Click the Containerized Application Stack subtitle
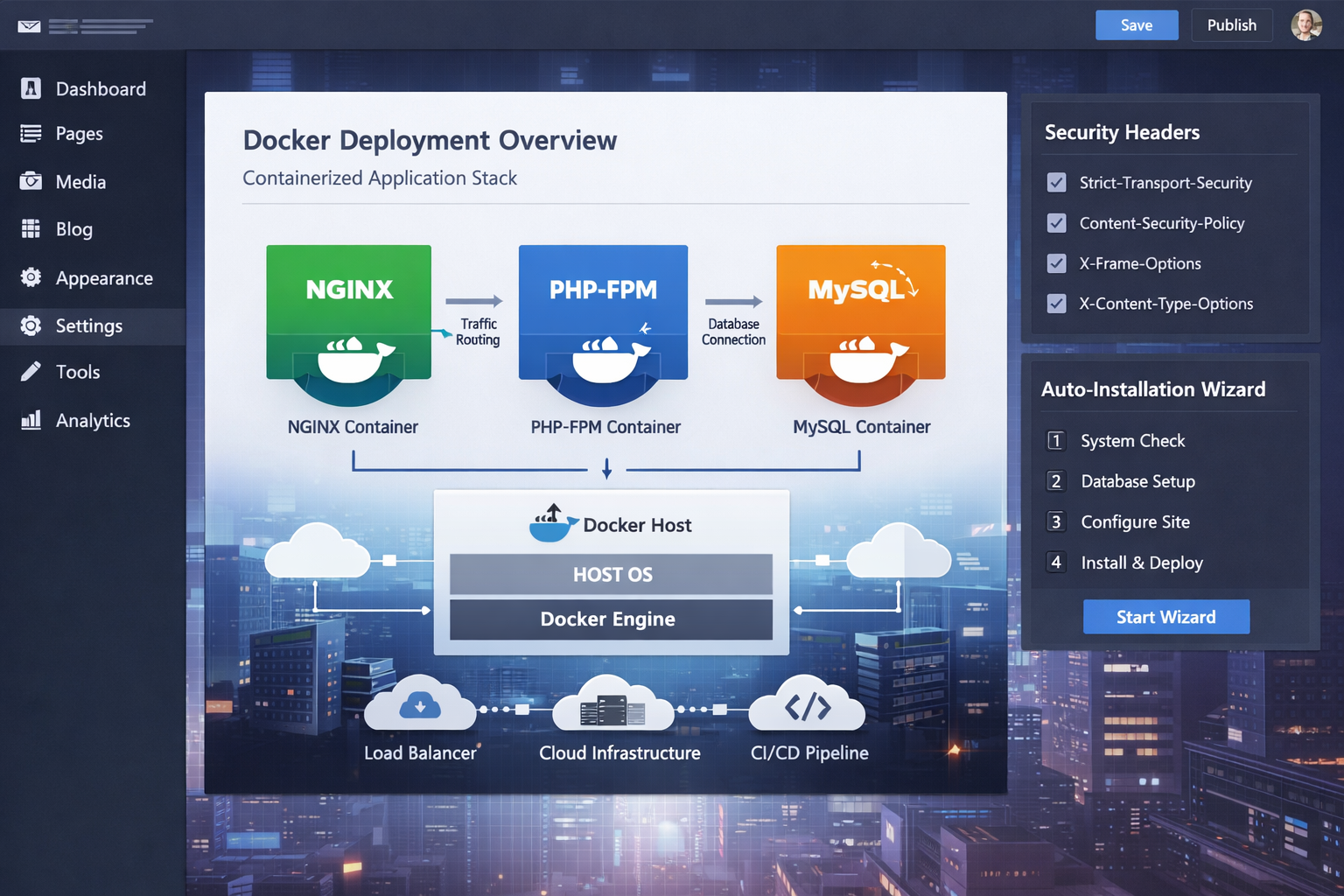 pos(380,178)
